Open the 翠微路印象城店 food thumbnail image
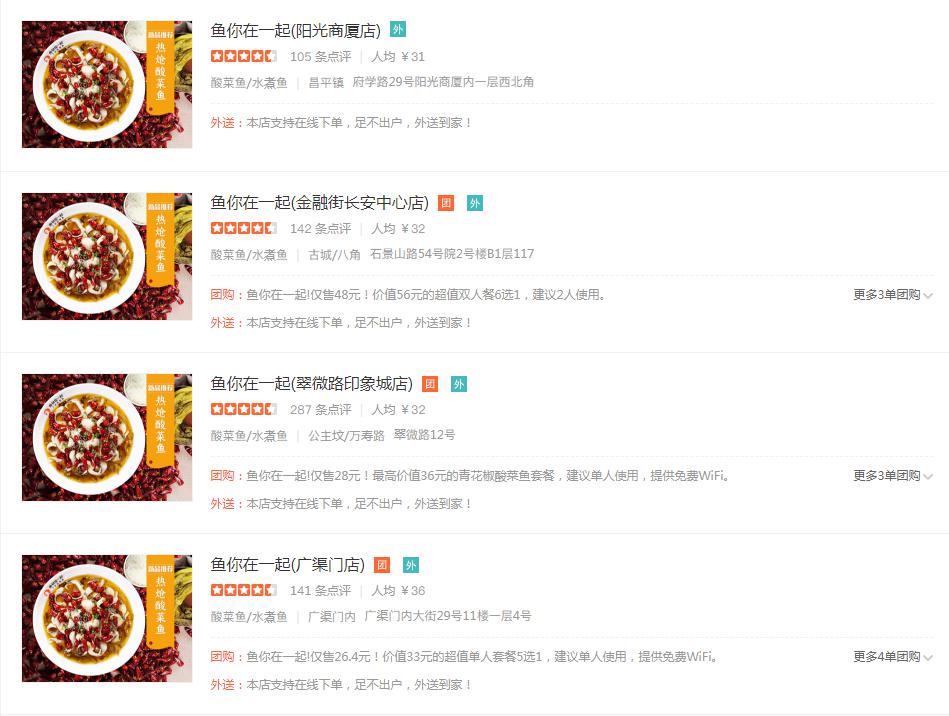 pos(107,438)
